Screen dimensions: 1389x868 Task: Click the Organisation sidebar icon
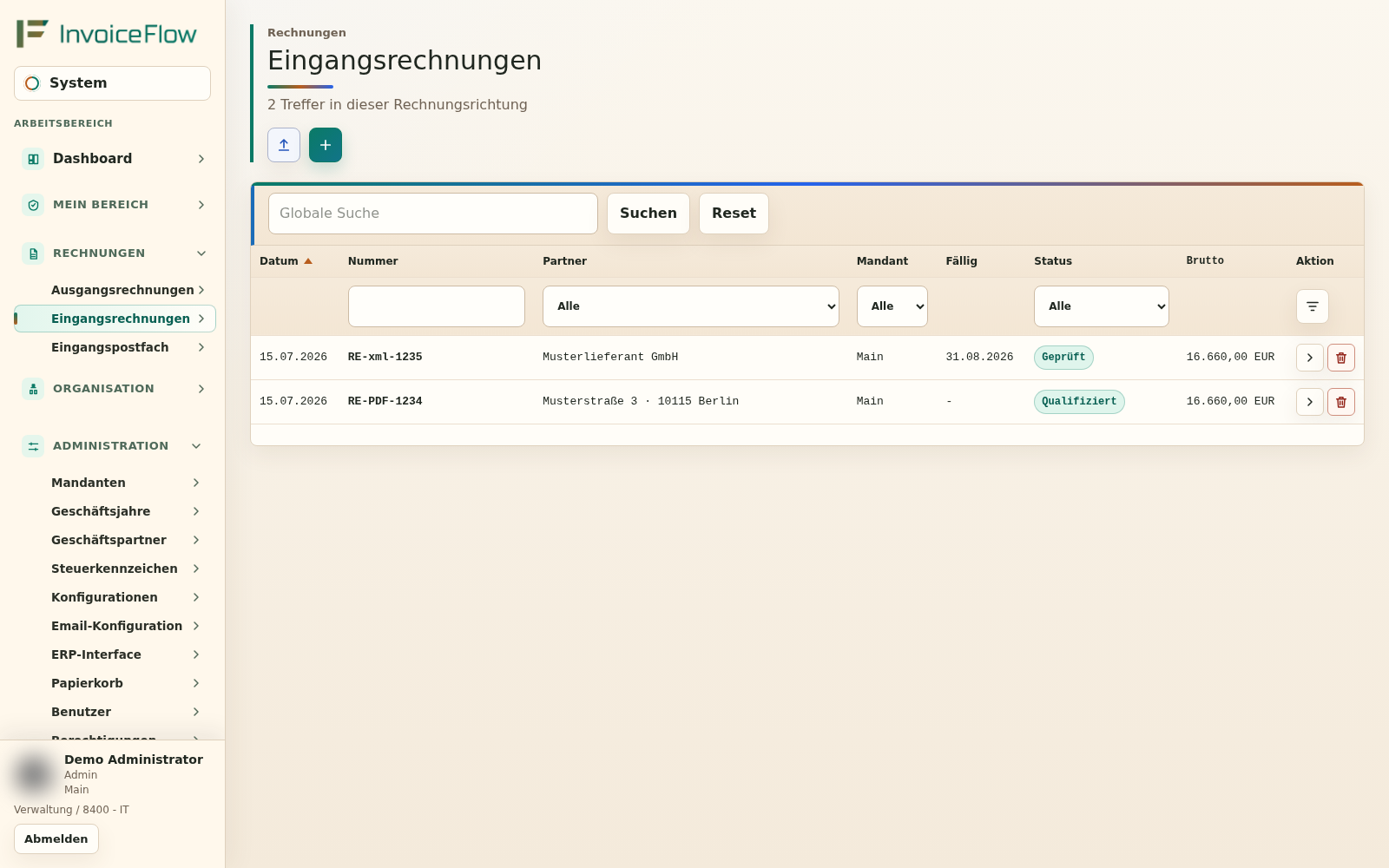point(33,389)
